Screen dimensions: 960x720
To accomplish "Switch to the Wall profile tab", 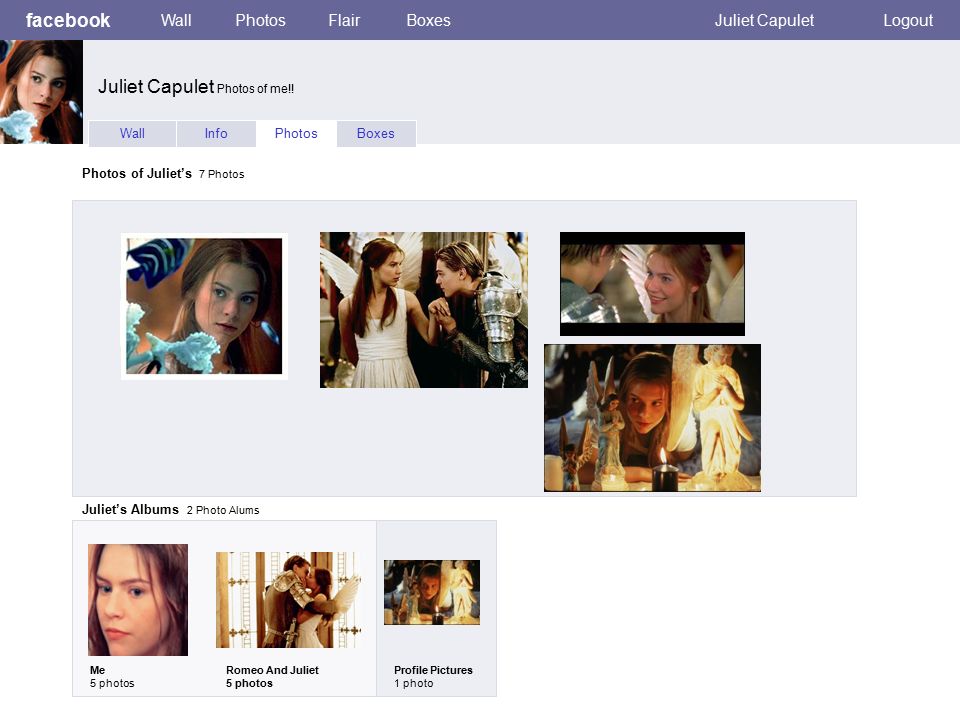I will point(132,133).
